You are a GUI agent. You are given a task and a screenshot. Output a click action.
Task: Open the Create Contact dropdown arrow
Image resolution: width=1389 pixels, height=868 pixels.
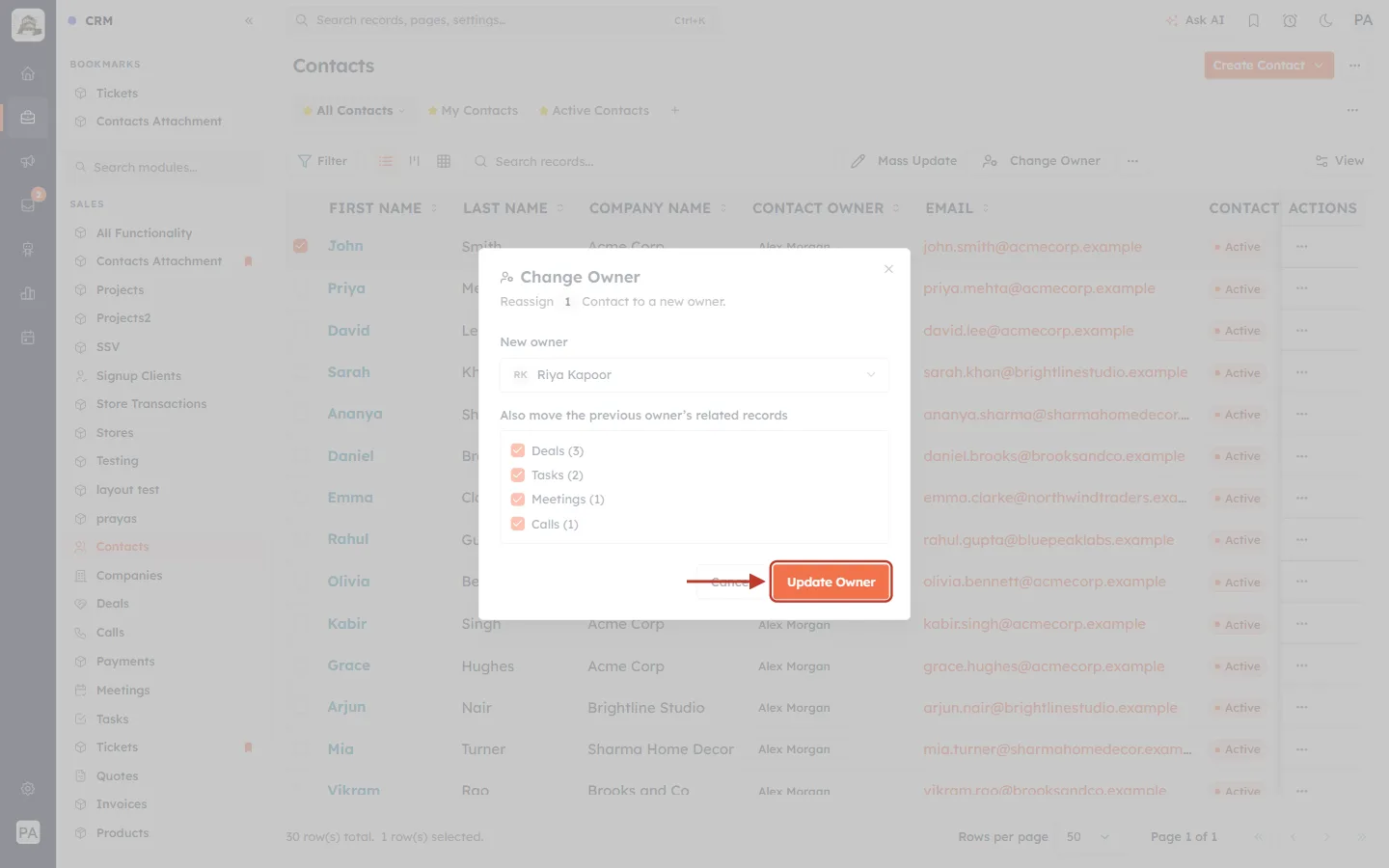pyautogui.click(x=1319, y=66)
